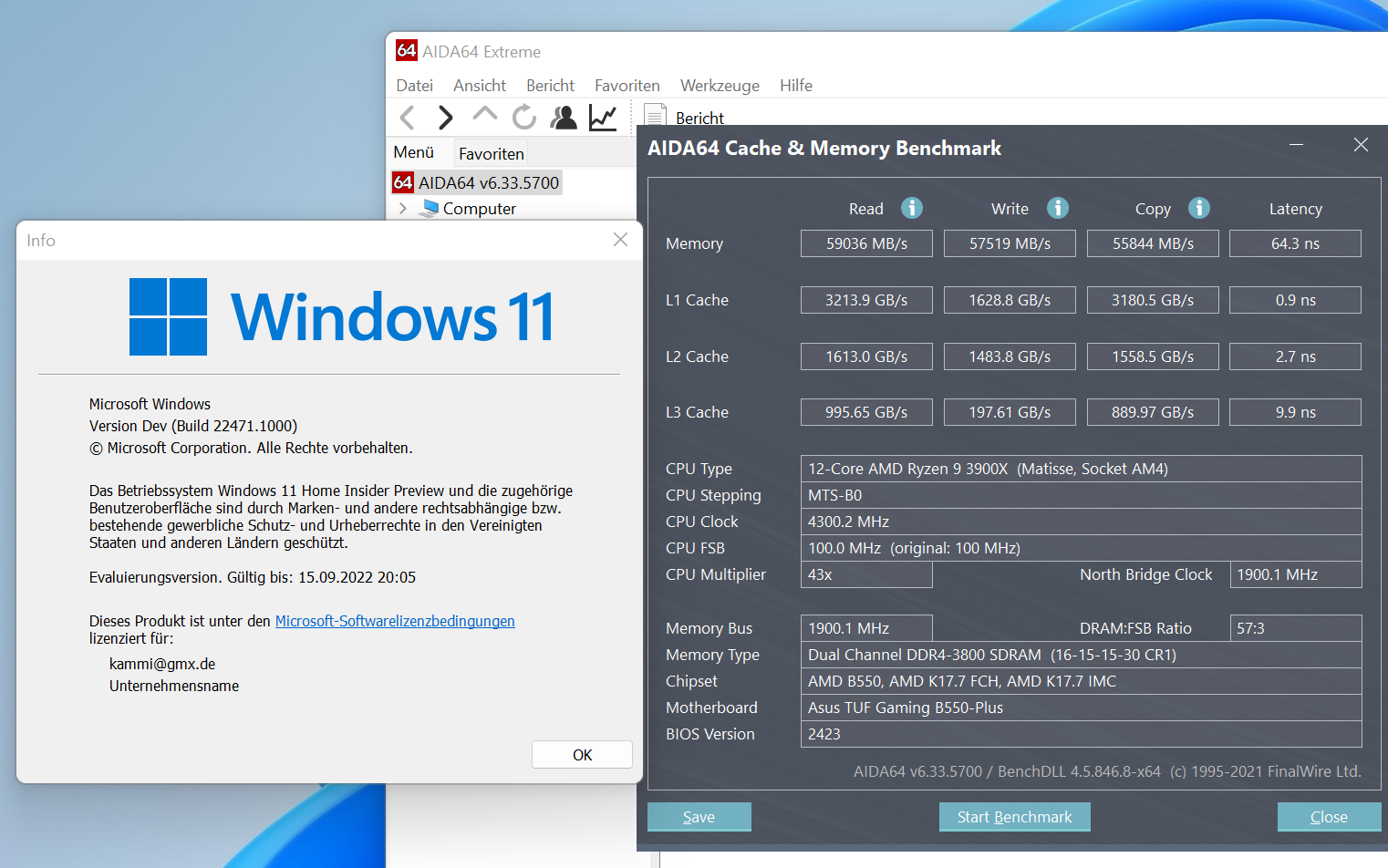Viewport: 1388px width, 868px height.
Task: Click L2 Cache Copy value 1558.5 GB/s
Action: [x=1153, y=356]
